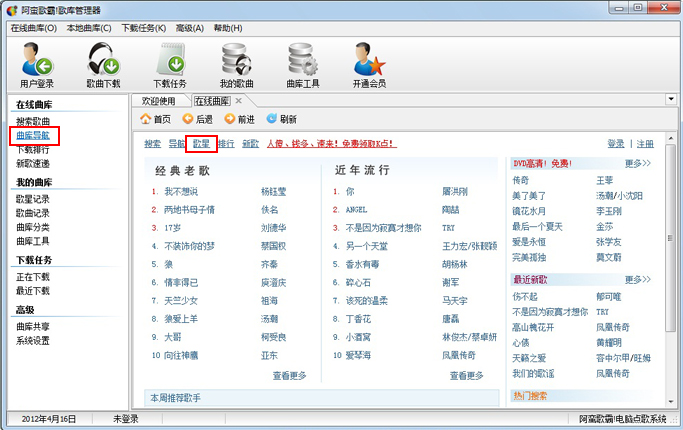The height and width of the screenshot is (430, 683).
Task: Click 查看更多 under 近年流行
Action: (467, 376)
